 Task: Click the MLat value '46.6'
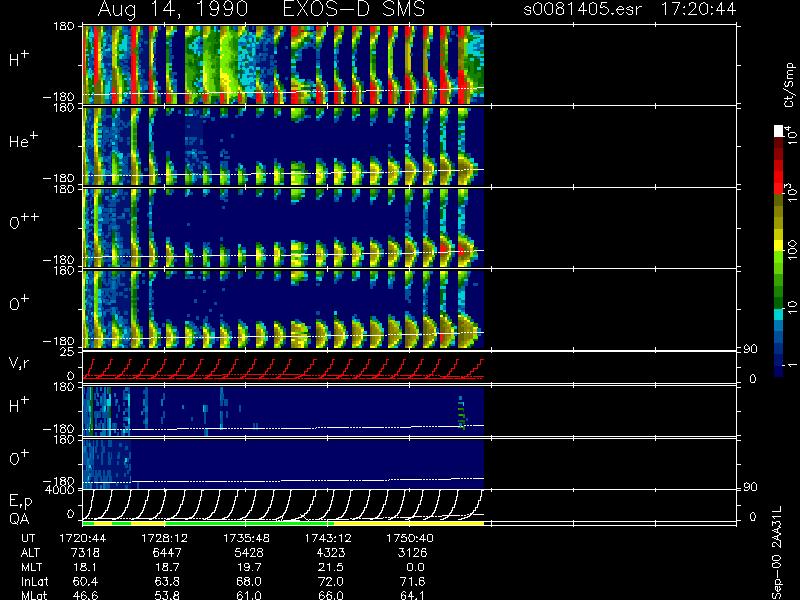pos(87,595)
